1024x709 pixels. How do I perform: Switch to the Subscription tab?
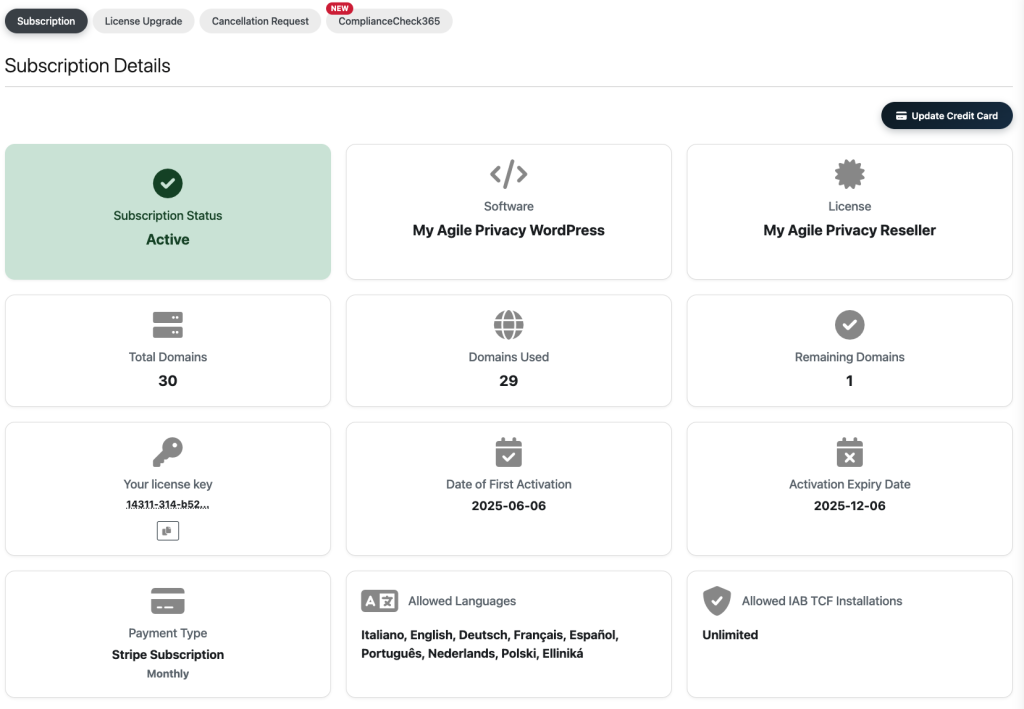tap(46, 21)
